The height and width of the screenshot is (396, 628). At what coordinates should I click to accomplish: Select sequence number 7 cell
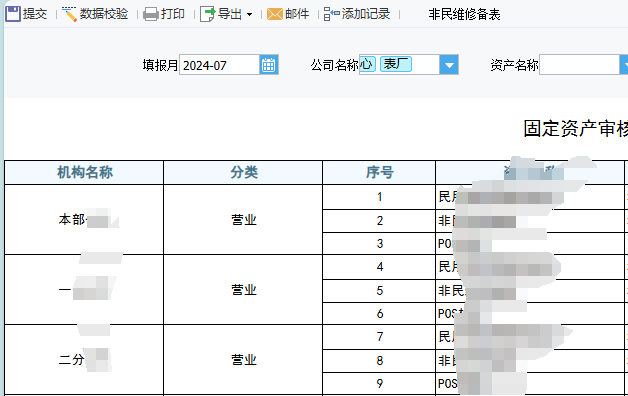(x=379, y=337)
